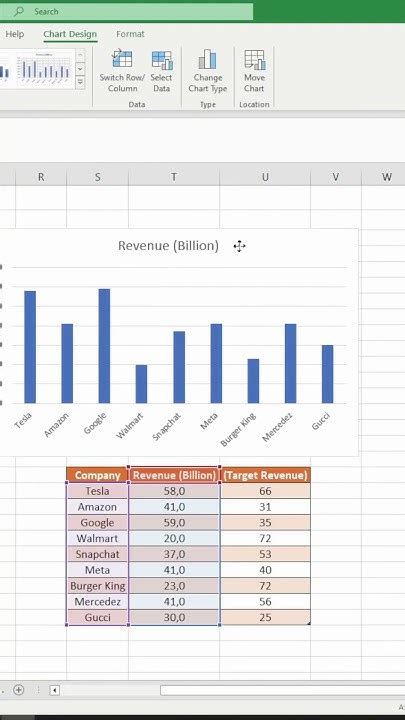Select column T header
This screenshot has width=405, height=720.
pyautogui.click(x=174, y=177)
